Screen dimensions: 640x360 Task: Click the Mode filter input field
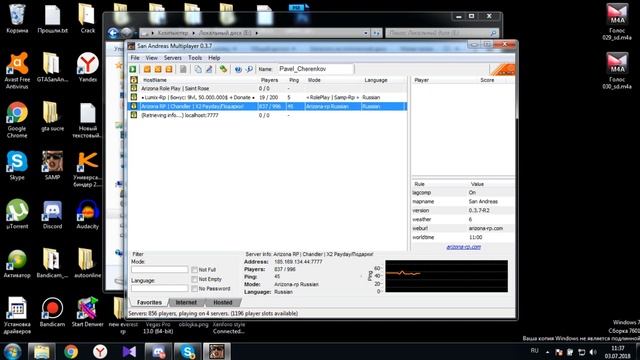[160, 269]
